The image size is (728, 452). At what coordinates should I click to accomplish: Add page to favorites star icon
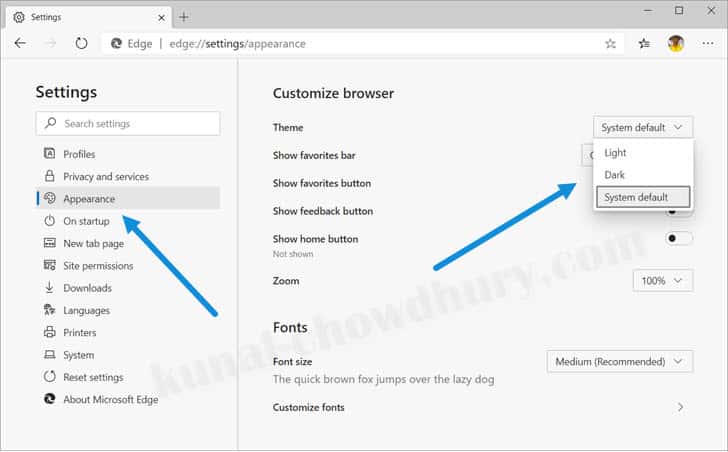tap(610, 44)
